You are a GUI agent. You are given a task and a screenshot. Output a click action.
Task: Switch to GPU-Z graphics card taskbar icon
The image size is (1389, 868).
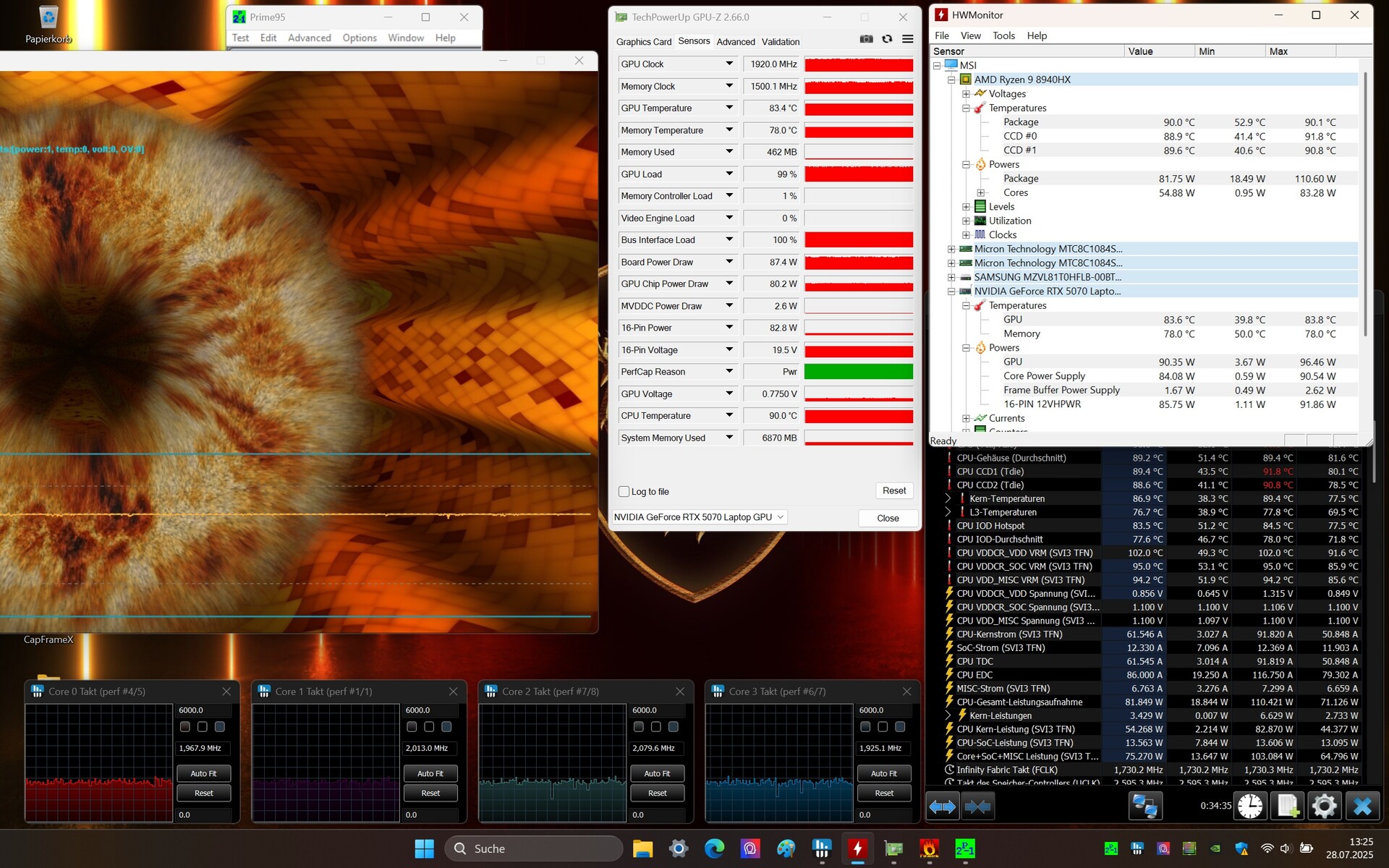(893, 848)
